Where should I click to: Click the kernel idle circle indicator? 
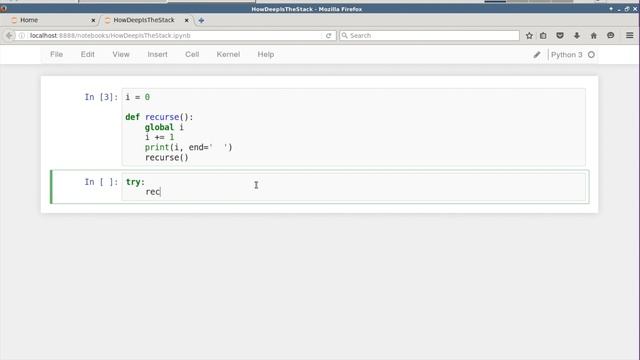[x=591, y=55]
